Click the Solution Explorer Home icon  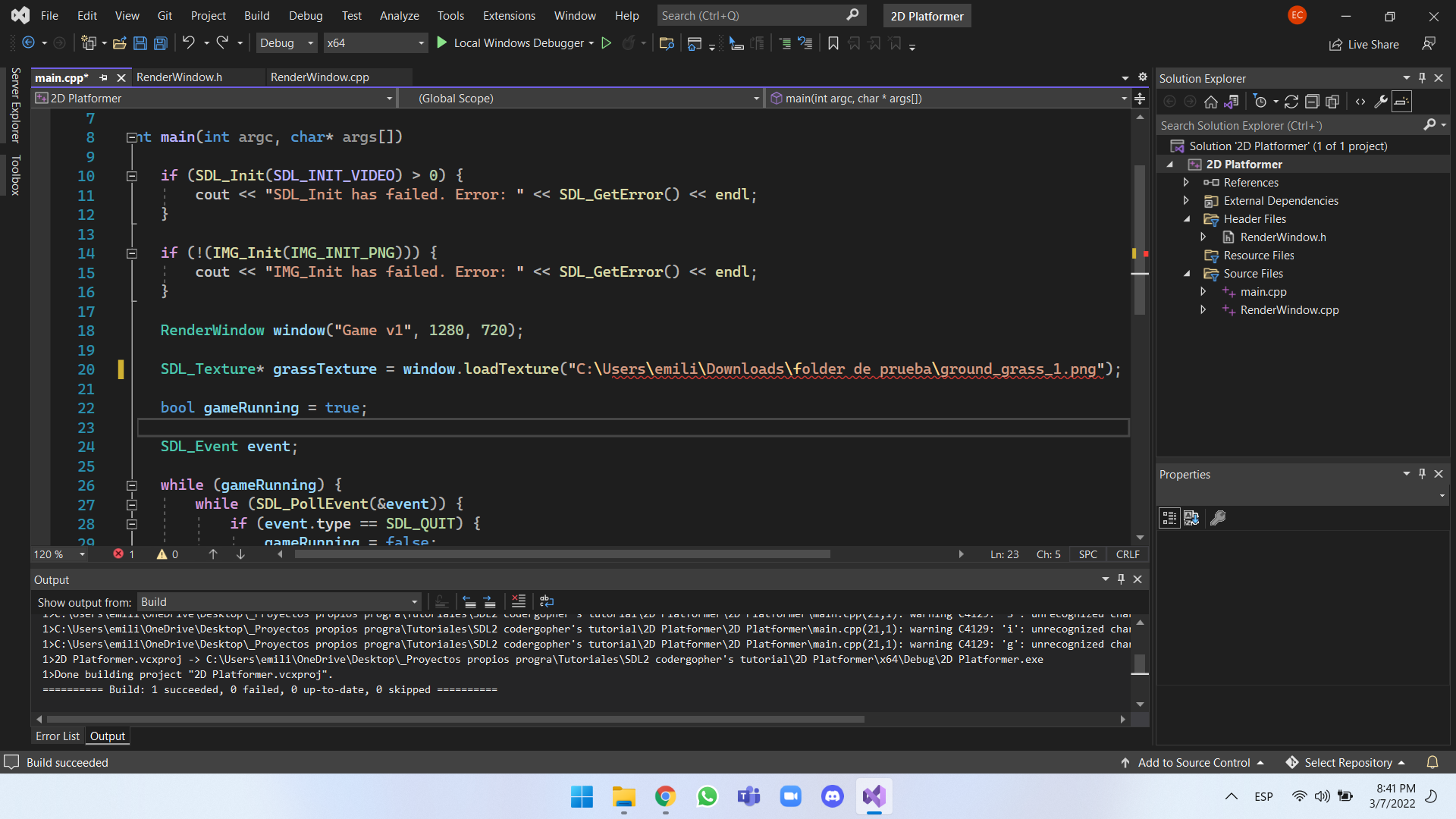[1211, 102]
